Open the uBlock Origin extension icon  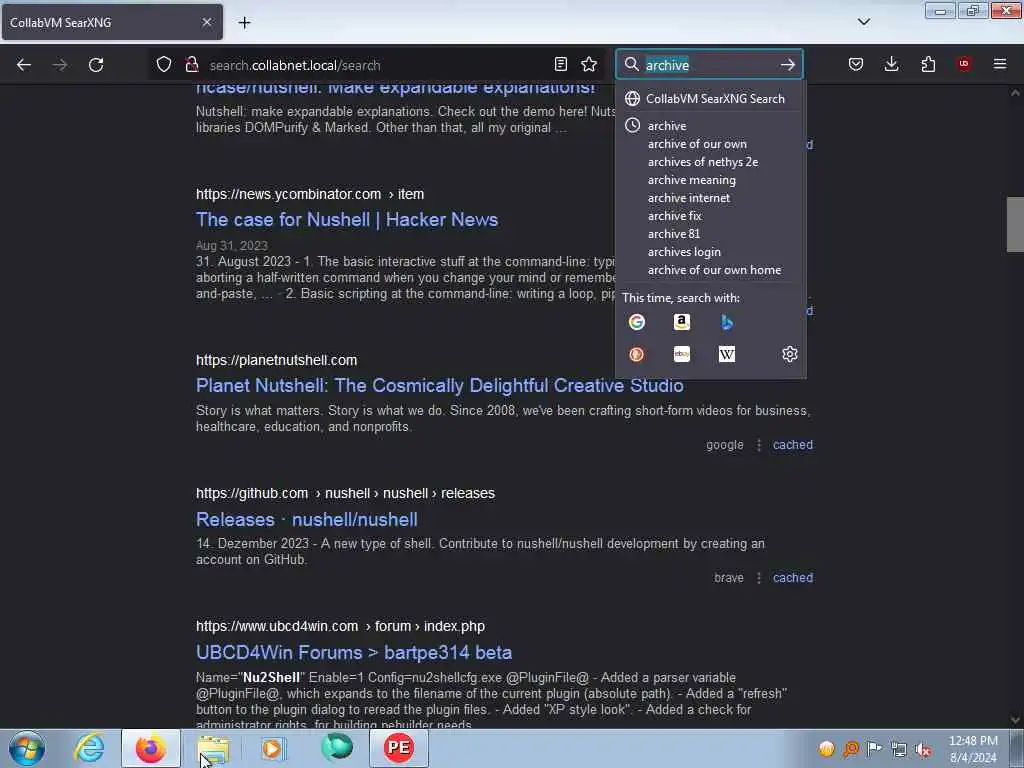(964, 65)
